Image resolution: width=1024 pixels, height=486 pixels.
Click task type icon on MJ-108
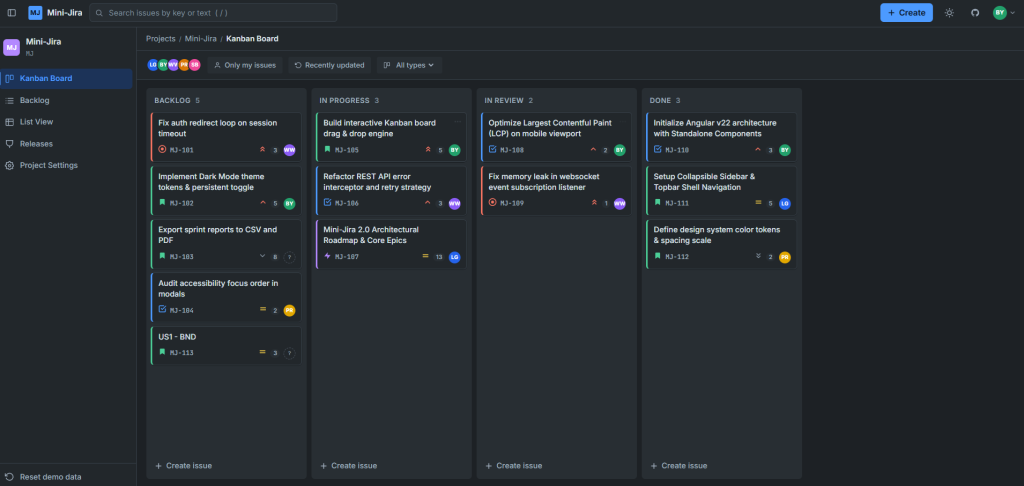tap(493, 150)
